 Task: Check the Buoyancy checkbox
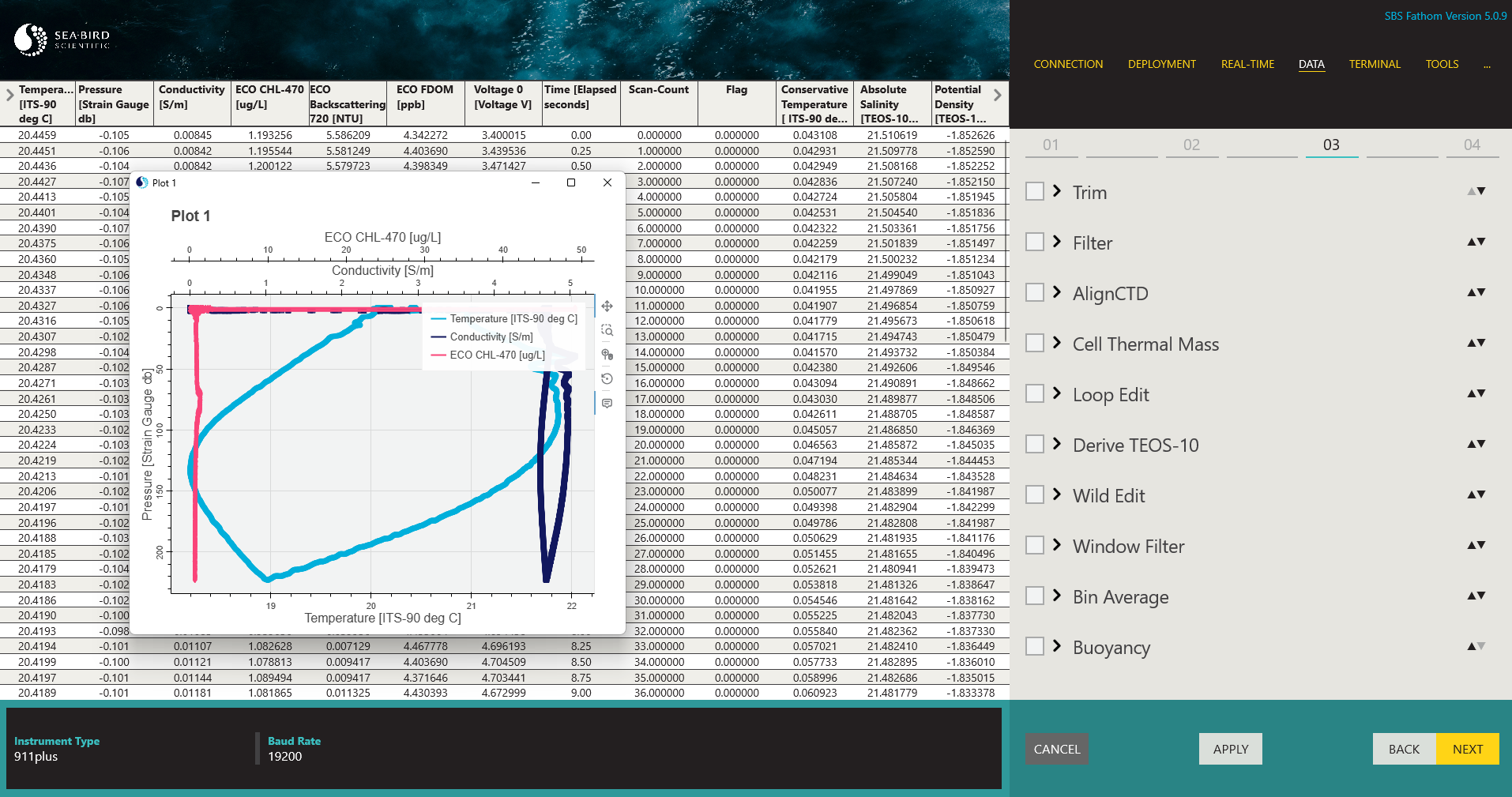click(x=1035, y=646)
